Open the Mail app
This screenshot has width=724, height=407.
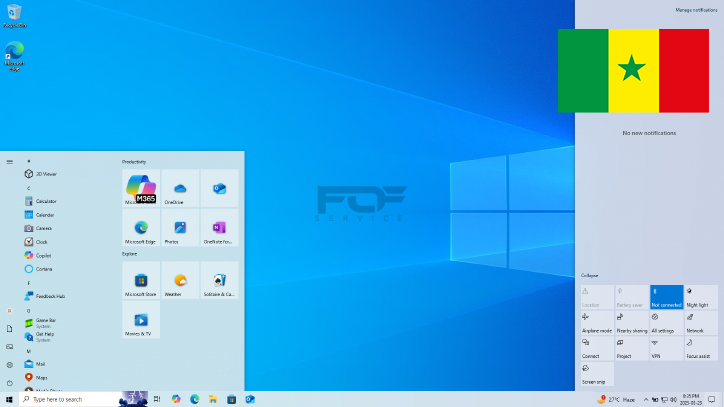(41, 364)
